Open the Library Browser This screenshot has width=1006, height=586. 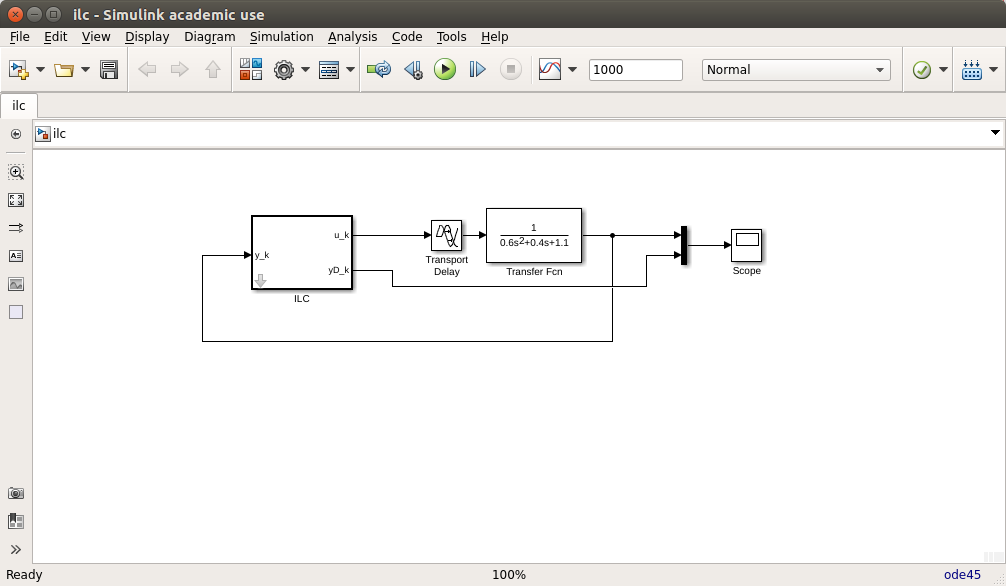point(251,69)
